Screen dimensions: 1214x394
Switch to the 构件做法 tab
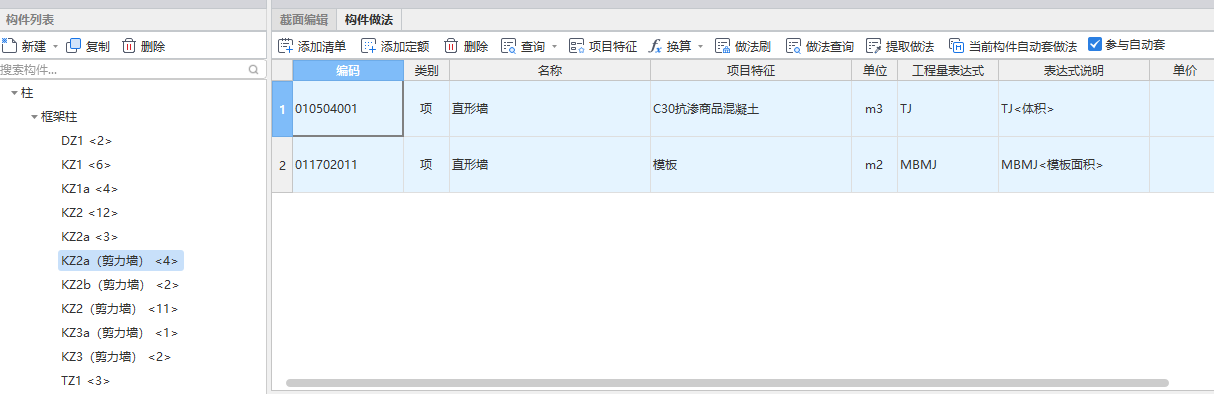(369, 19)
